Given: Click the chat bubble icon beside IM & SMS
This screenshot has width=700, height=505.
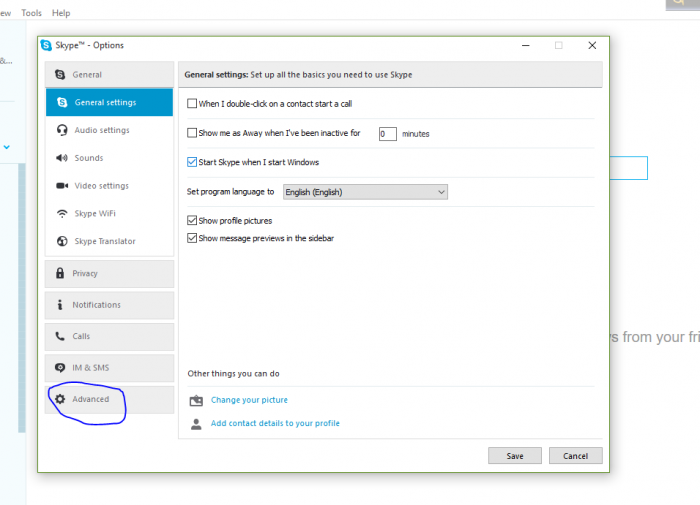Looking at the screenshot, I should pos(60,367).
